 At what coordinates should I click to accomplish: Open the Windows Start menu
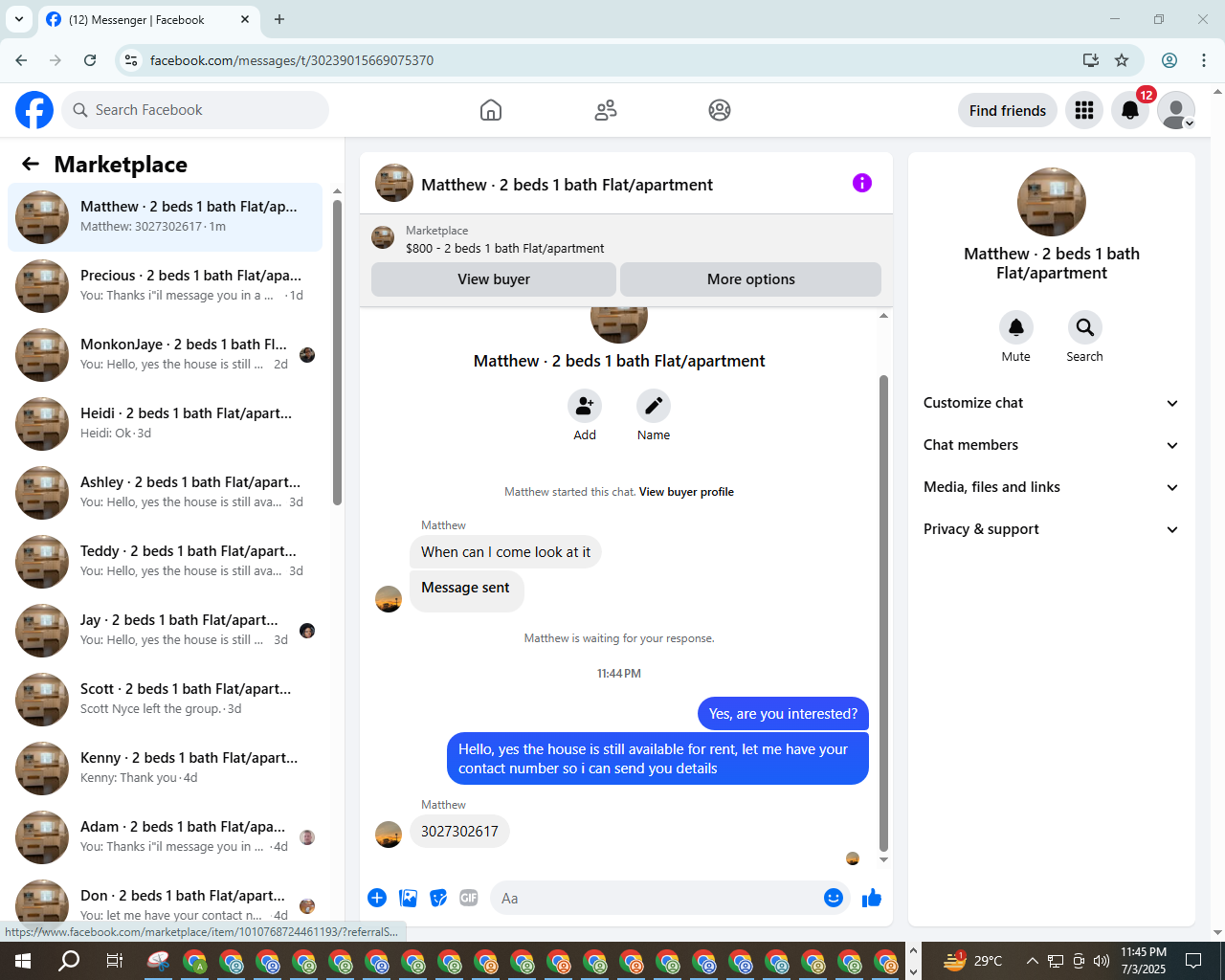[x=23, y=961]
